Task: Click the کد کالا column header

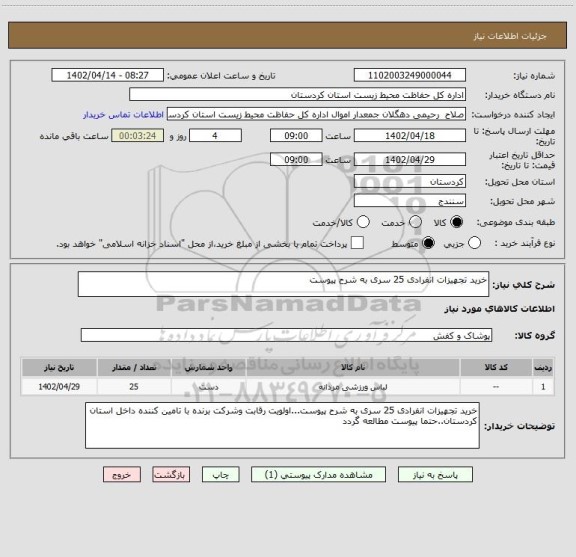Action: [x=496, y=367]
